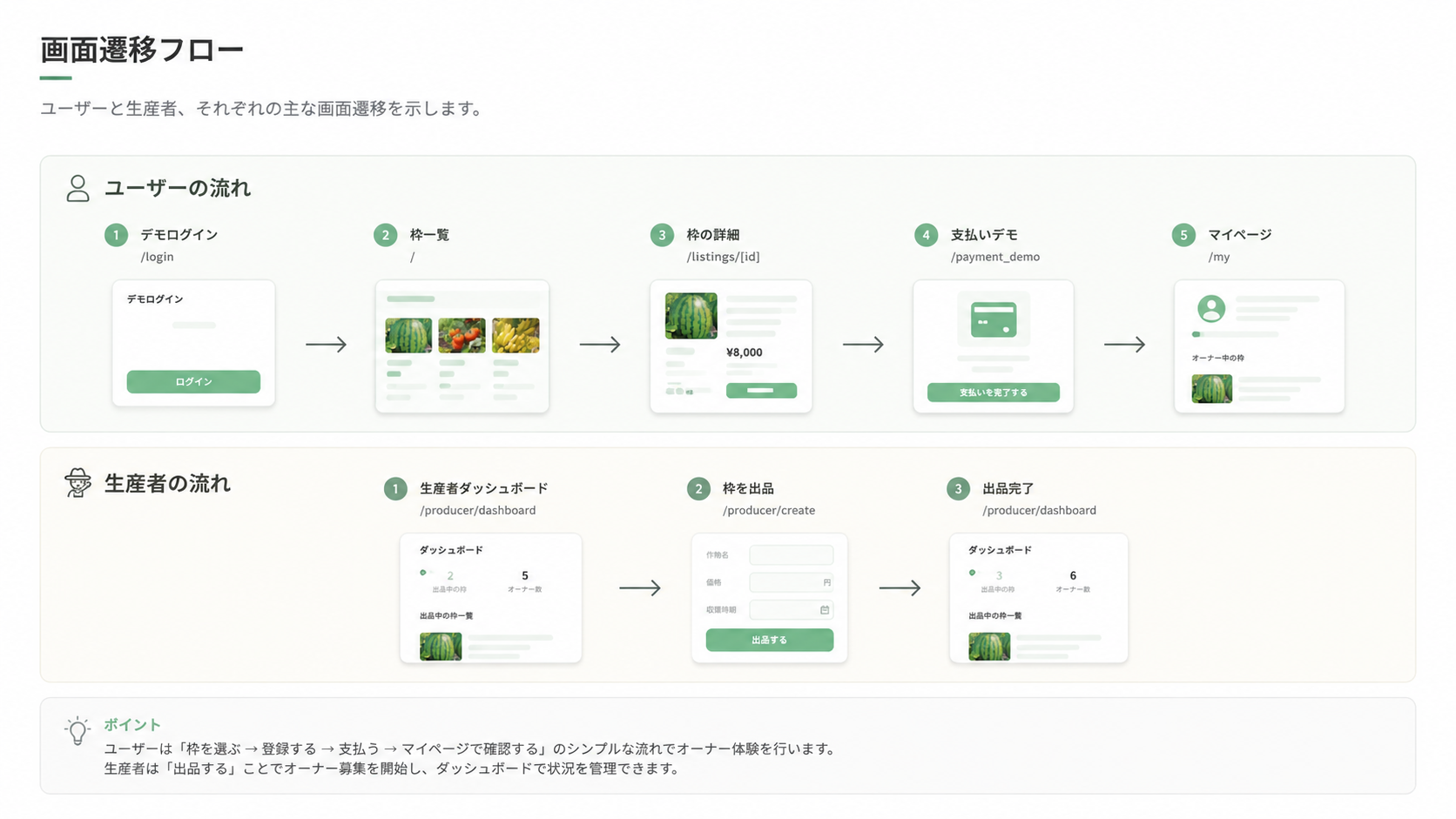Viewport: 1456px width, 819px height.
Task: Click the green step 4 circle for 支払いデモ
Action: click(x=926, y=235)
